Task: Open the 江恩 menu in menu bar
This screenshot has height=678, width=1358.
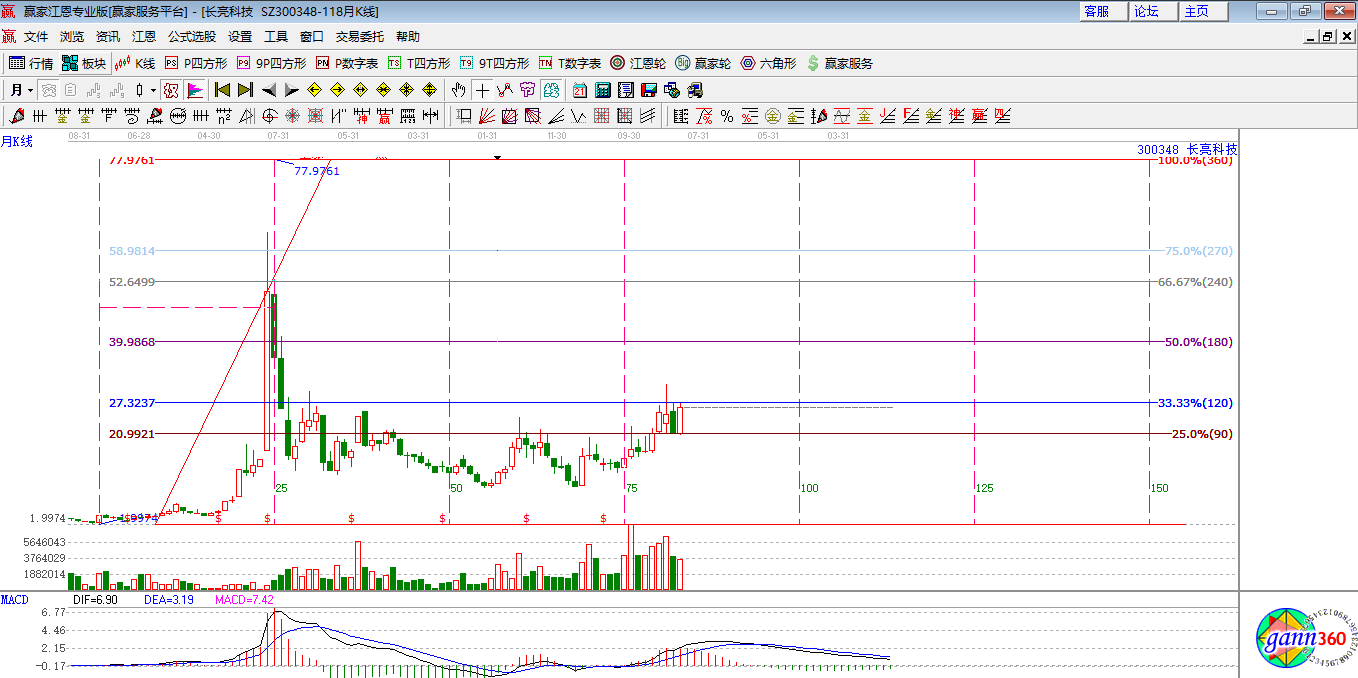Action: (x=144, y=36)
